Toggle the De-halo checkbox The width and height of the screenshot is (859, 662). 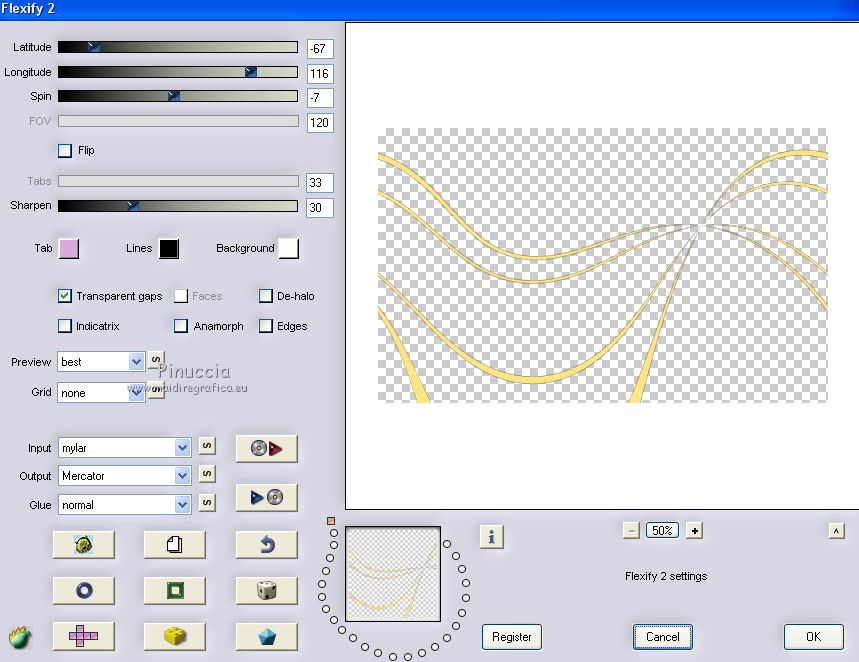[x=266, y=296]
